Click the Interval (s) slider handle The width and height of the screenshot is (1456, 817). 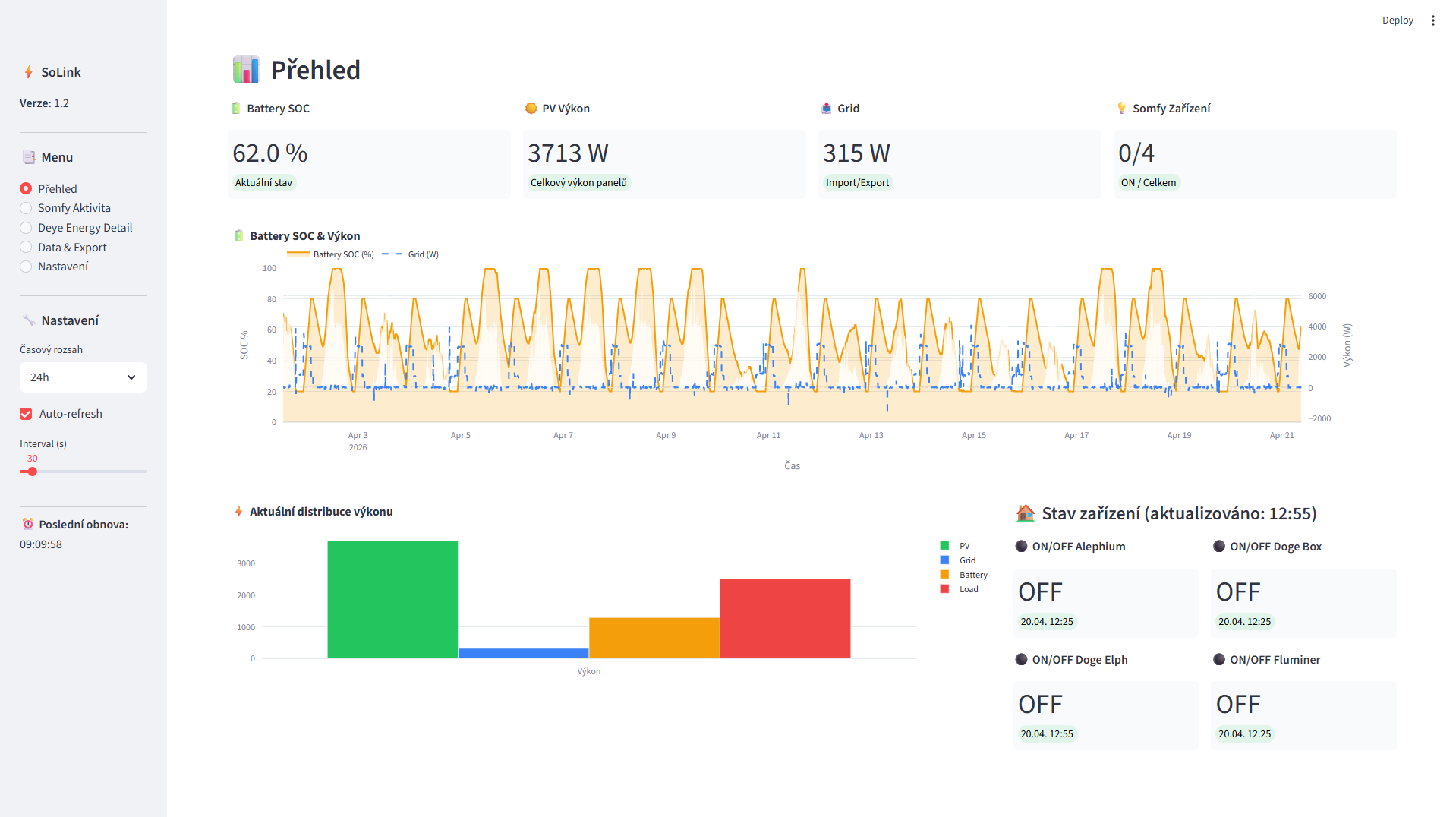pos(33,472)
